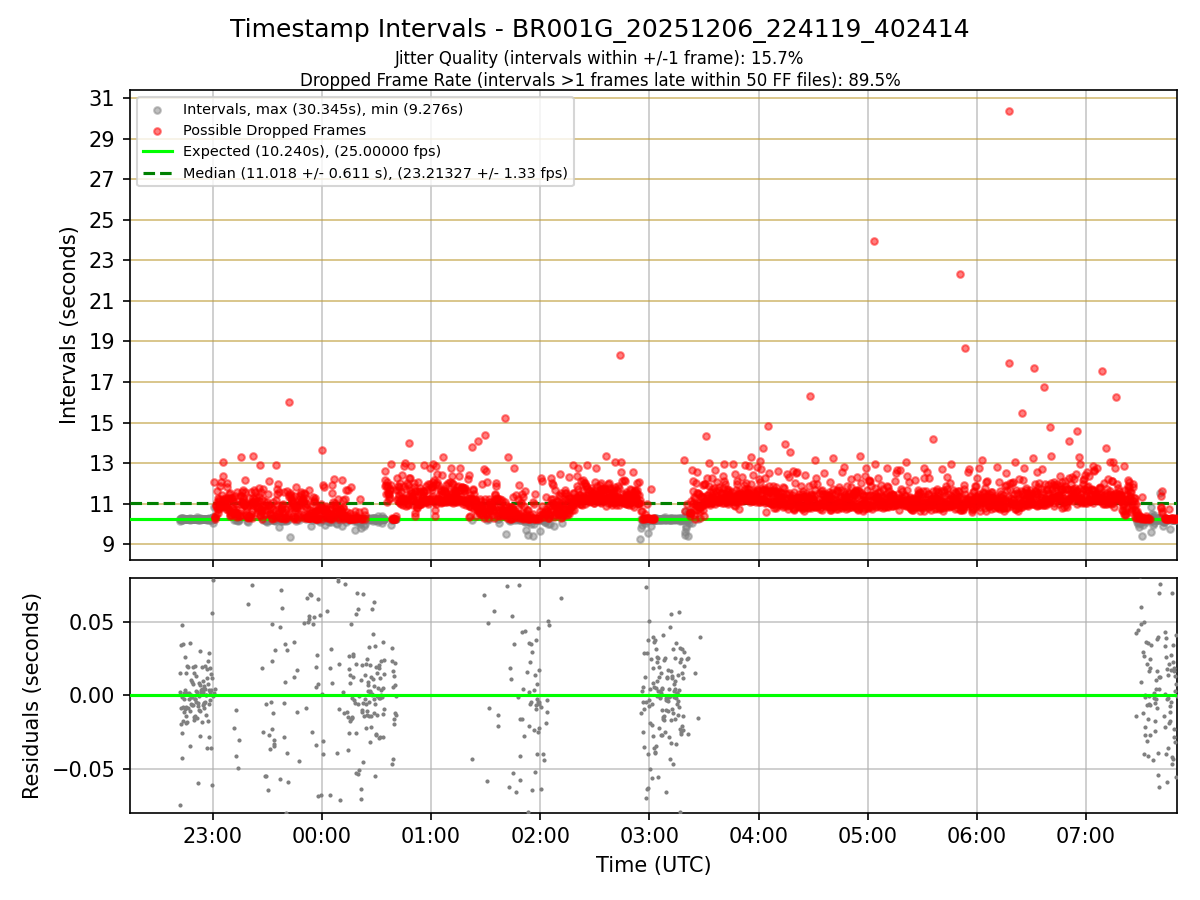This screenshot has height=900, width=1200.
Task: Select legend text beginning 'Median (11.018 +/- 0.611 s)'
Action: point(375,173)
